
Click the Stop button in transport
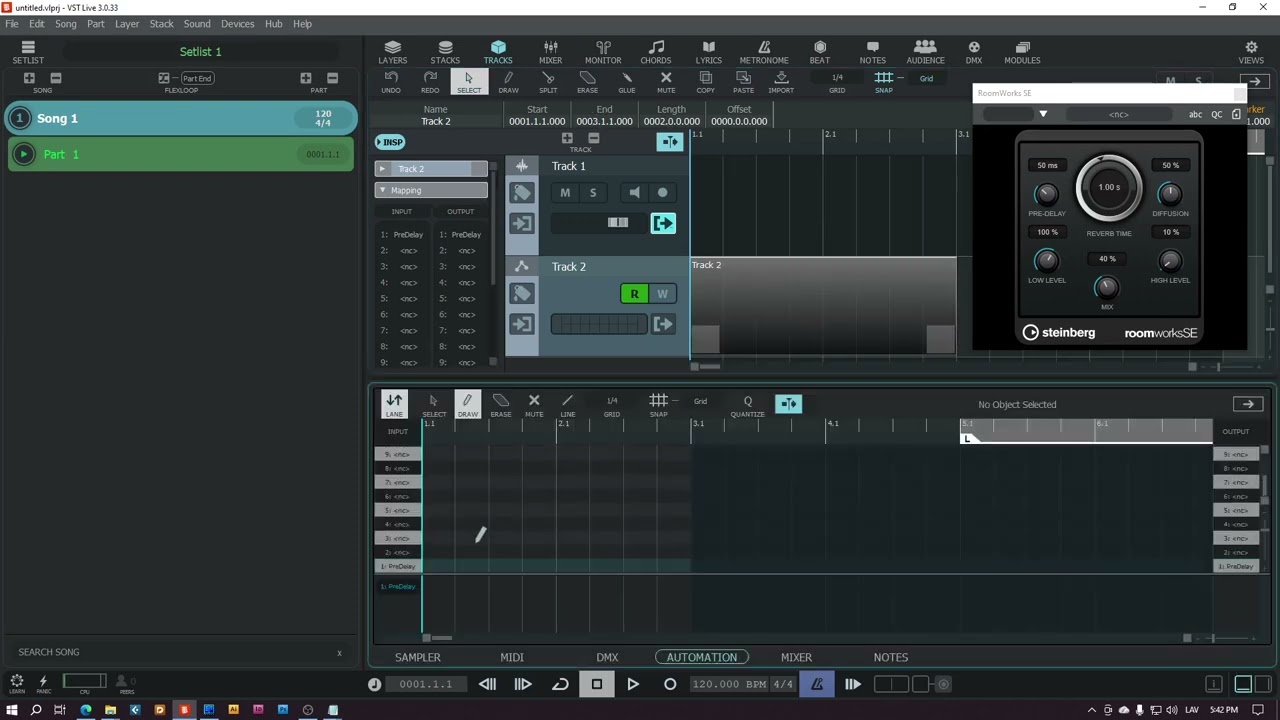[x=597, y=684]
